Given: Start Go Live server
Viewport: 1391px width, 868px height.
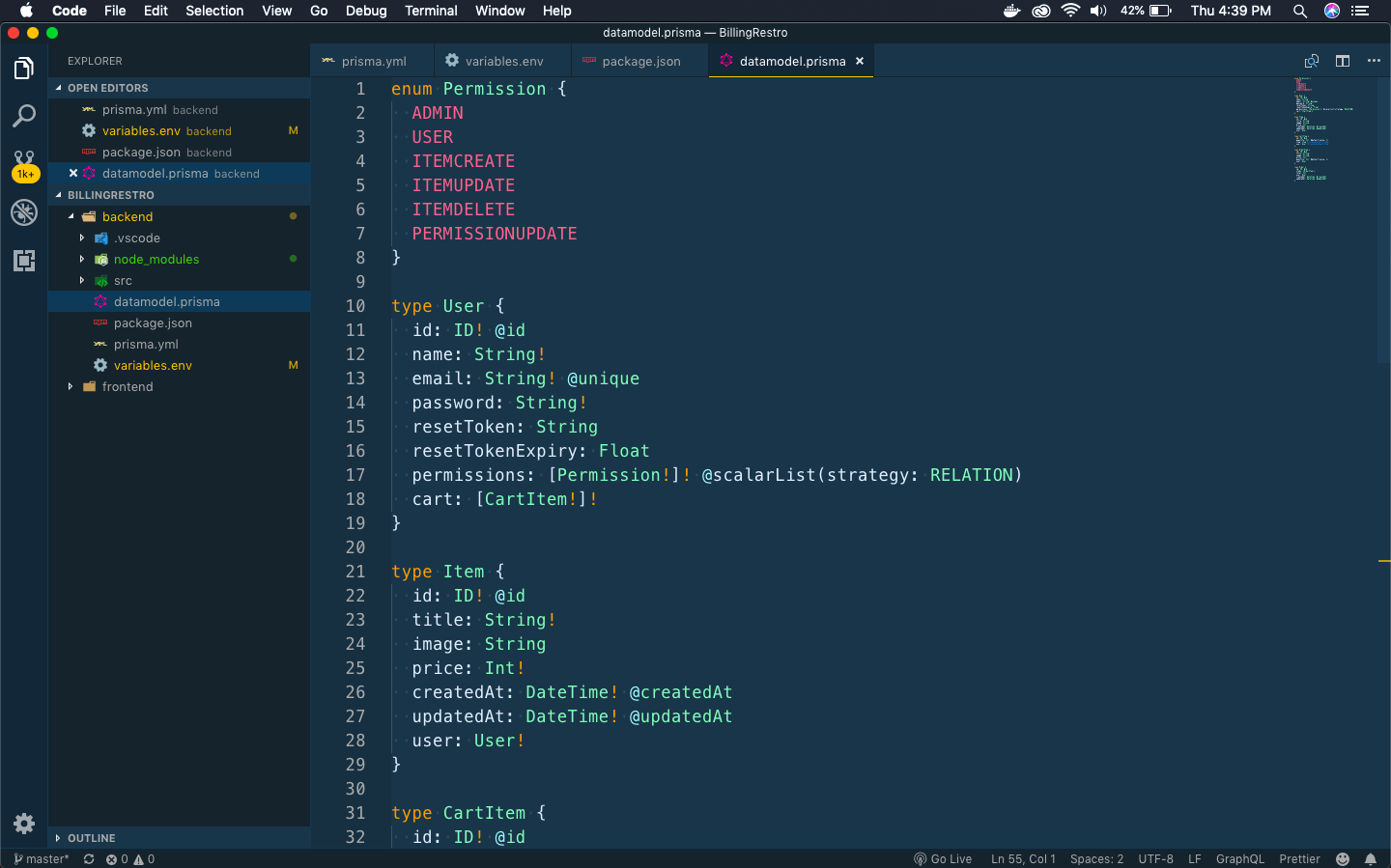Looking at the screenshot, I should click(x=943, y=859).
